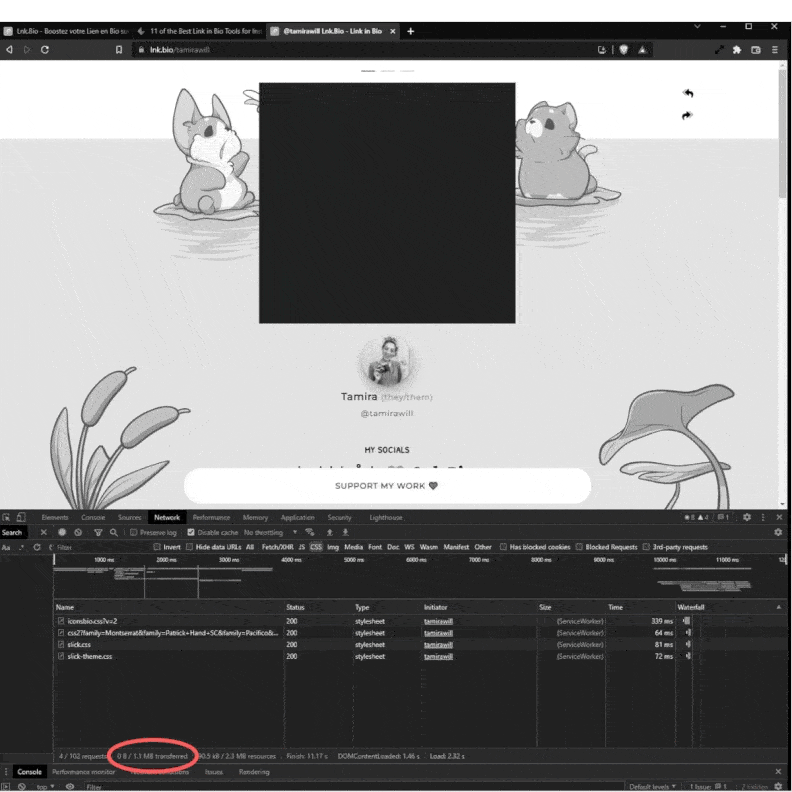The image size is (792, 792).
Task: Click the SUPPORT MY WORK button
Action: coord(387,485)
